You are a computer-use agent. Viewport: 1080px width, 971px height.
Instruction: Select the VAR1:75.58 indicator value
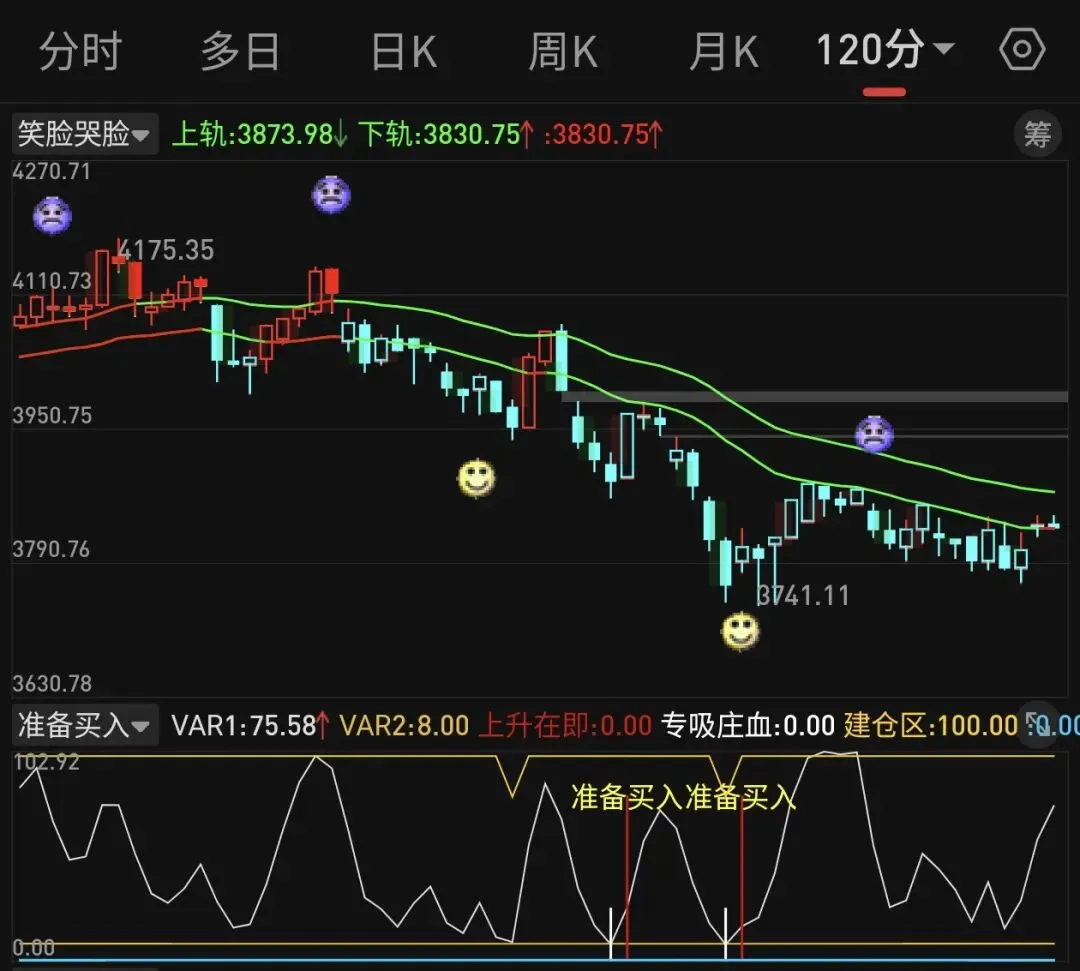click(250, 726)
